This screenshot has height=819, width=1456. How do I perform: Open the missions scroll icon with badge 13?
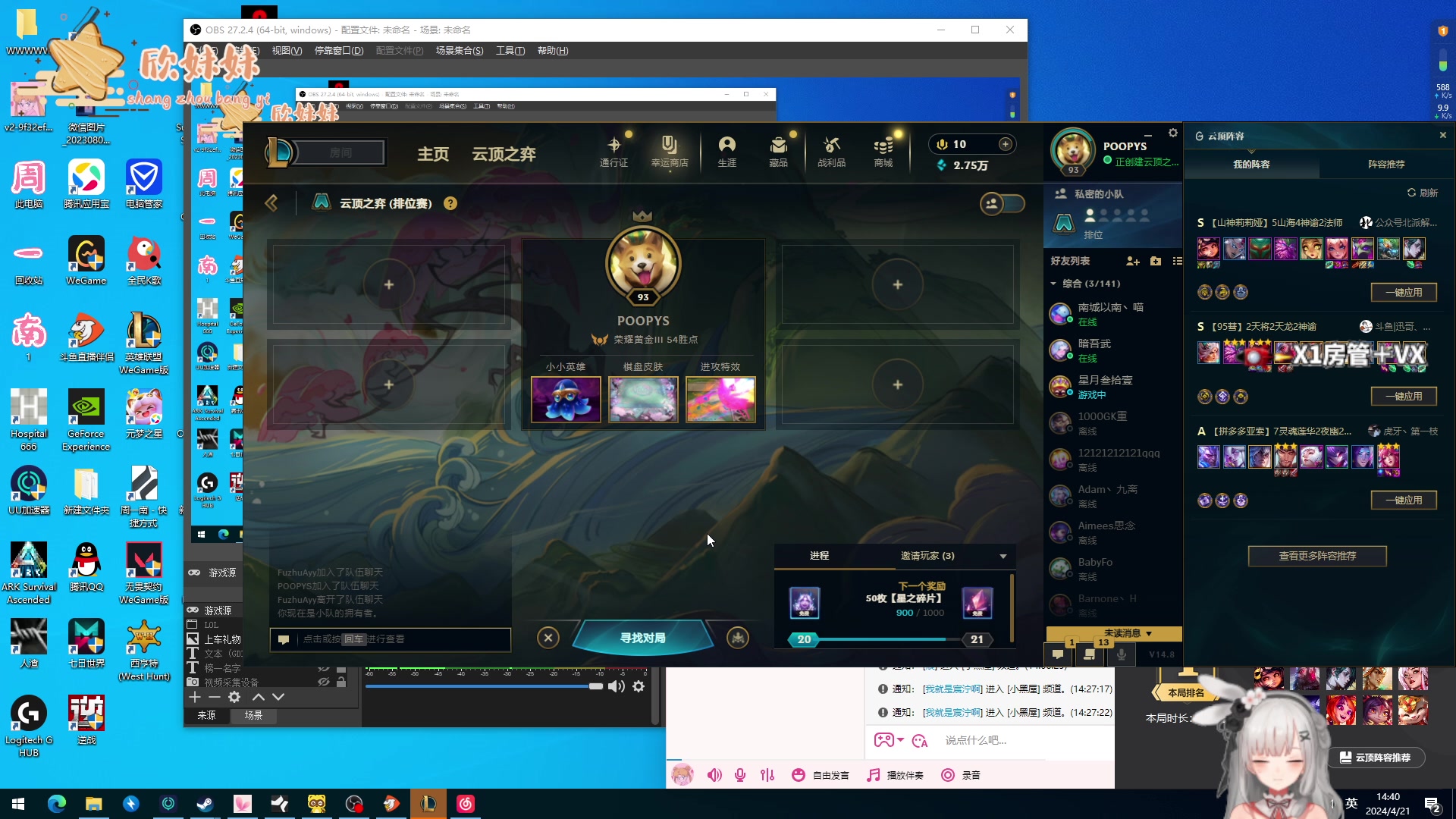pyautogui.click(x=1090, y=654)
